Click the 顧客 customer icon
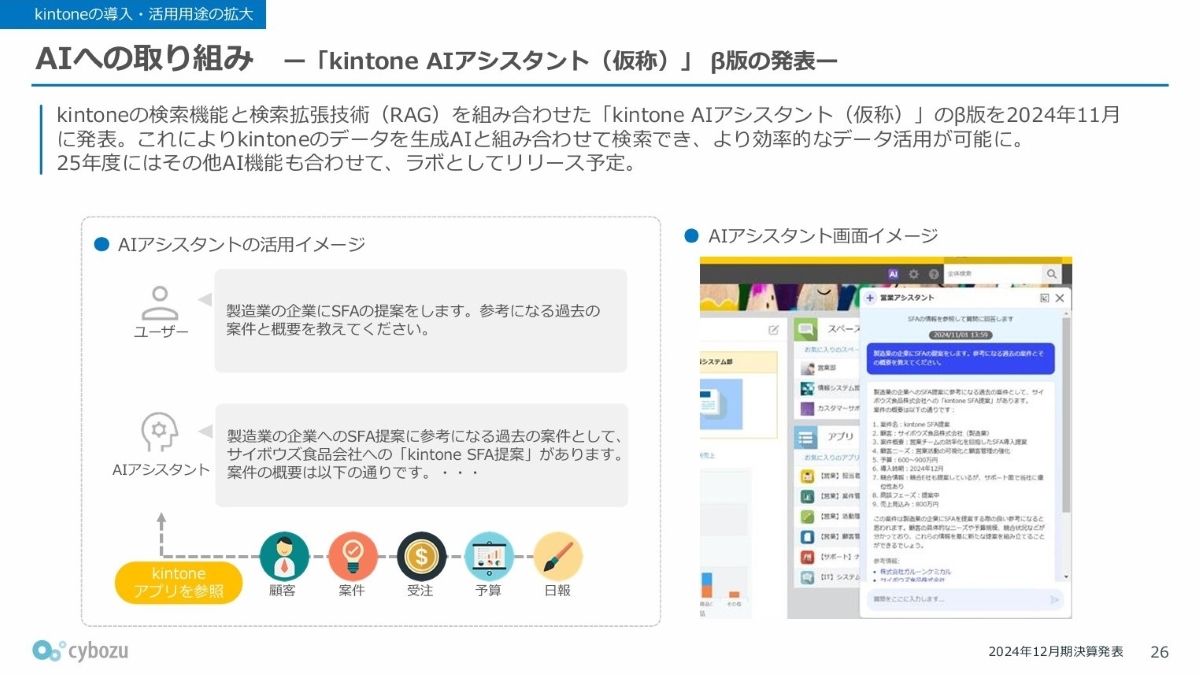1200x675 pixels. tap(284, 556)
